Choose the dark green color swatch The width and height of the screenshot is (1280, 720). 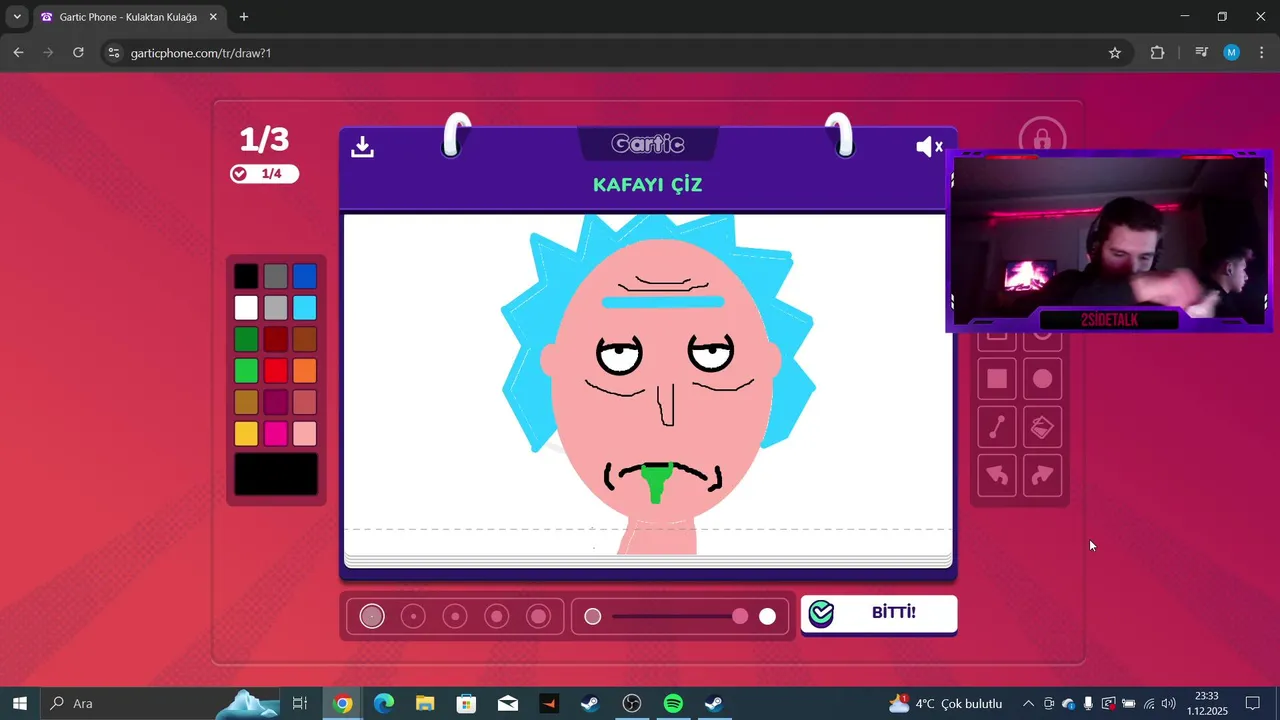pyautogui.click(x=246, y=339)
